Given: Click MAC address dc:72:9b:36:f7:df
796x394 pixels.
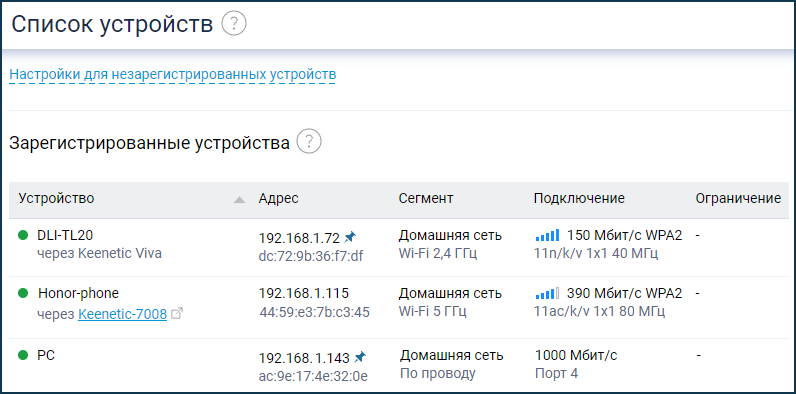Looking at the screenshot, I should click(x=311, y=256).
